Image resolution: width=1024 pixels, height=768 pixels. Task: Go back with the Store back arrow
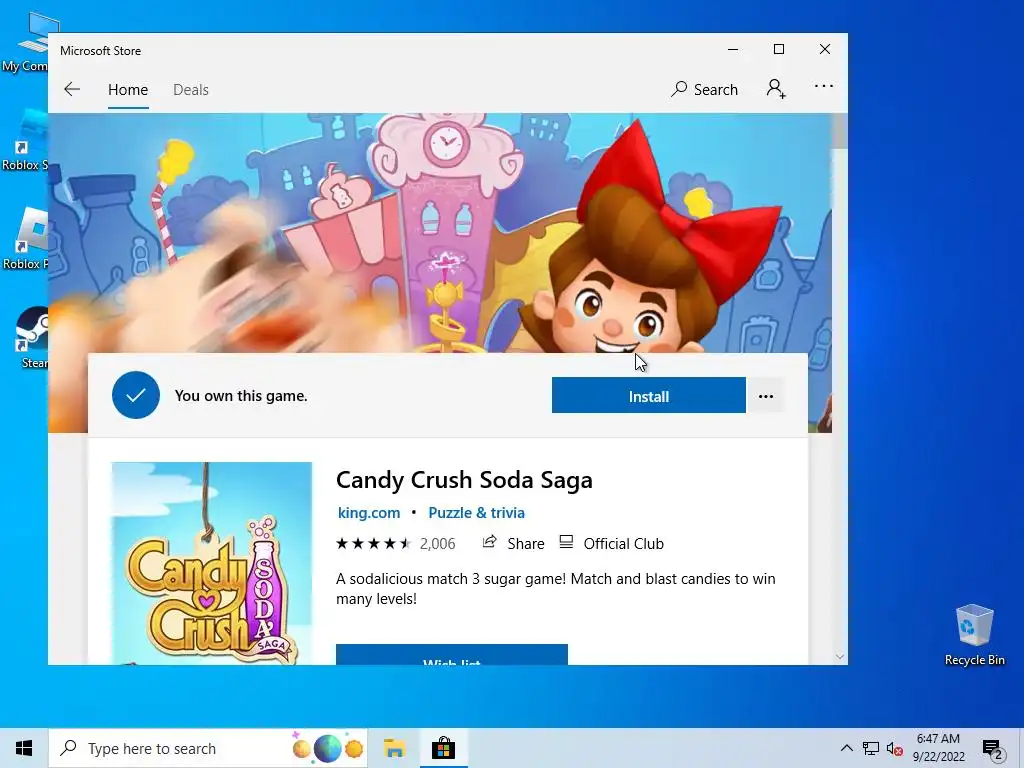click(72, 89)
